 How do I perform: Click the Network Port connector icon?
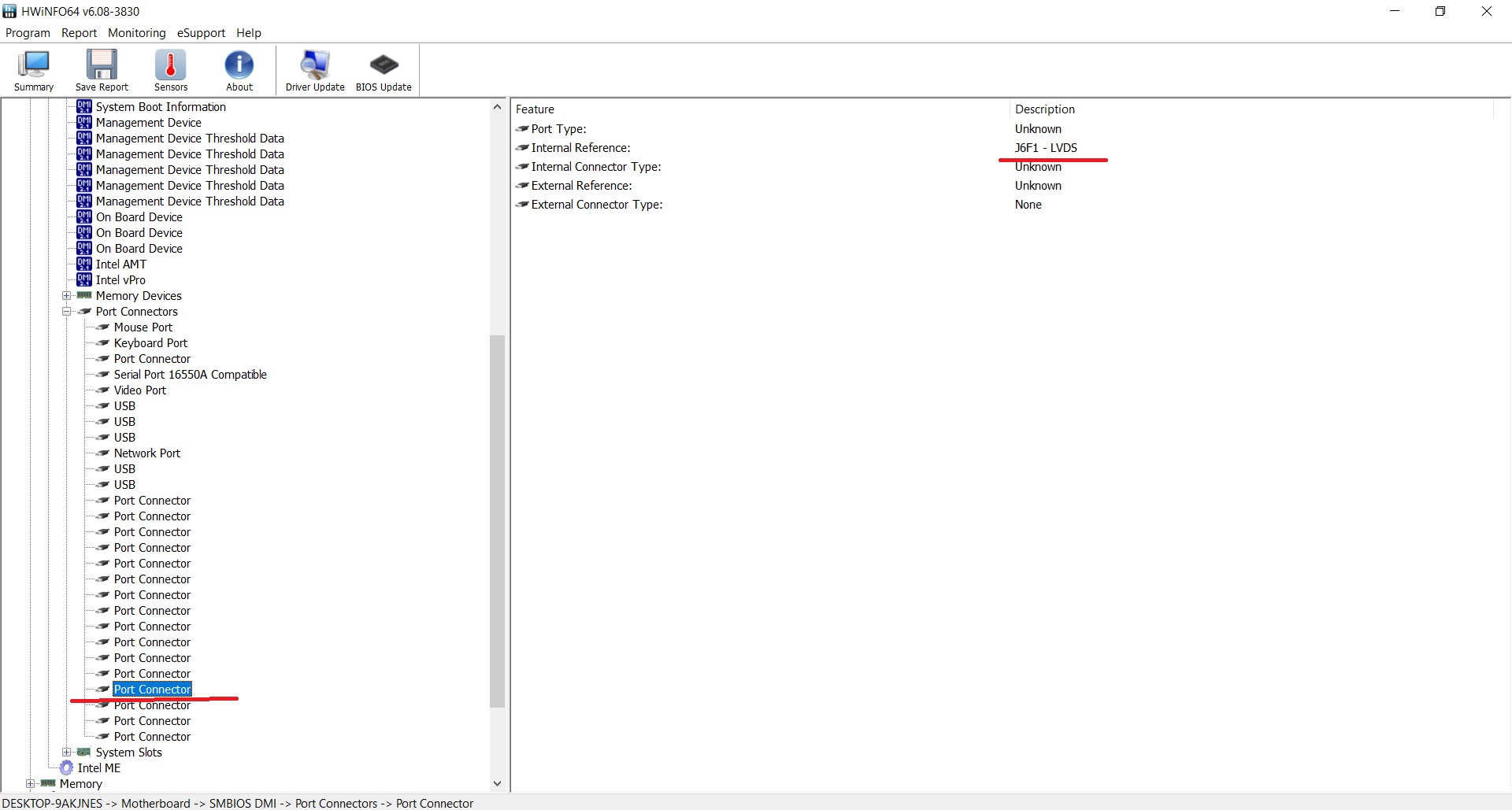(x=102, y=453)
